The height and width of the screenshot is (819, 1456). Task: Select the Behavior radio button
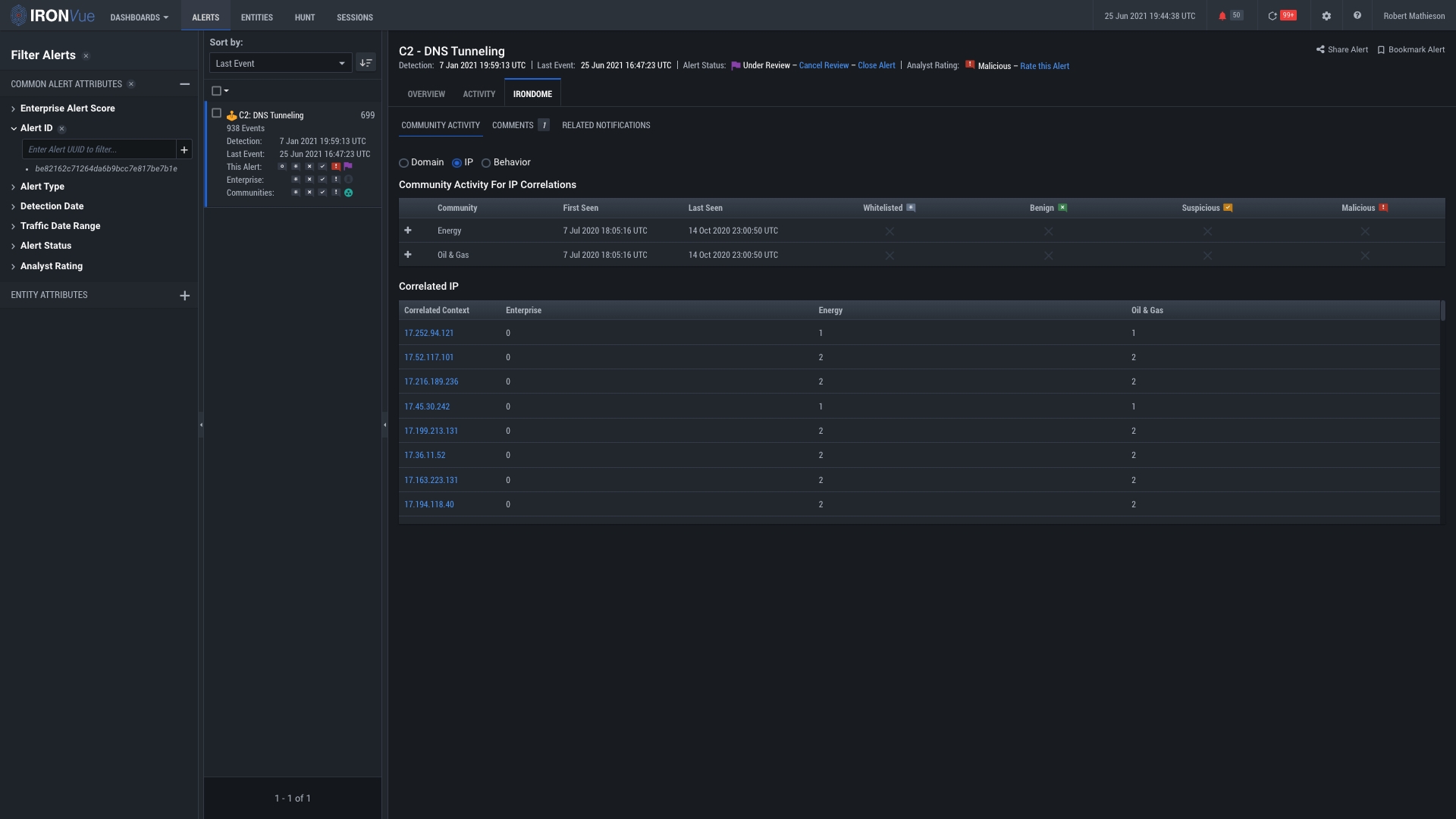(486, 163)
